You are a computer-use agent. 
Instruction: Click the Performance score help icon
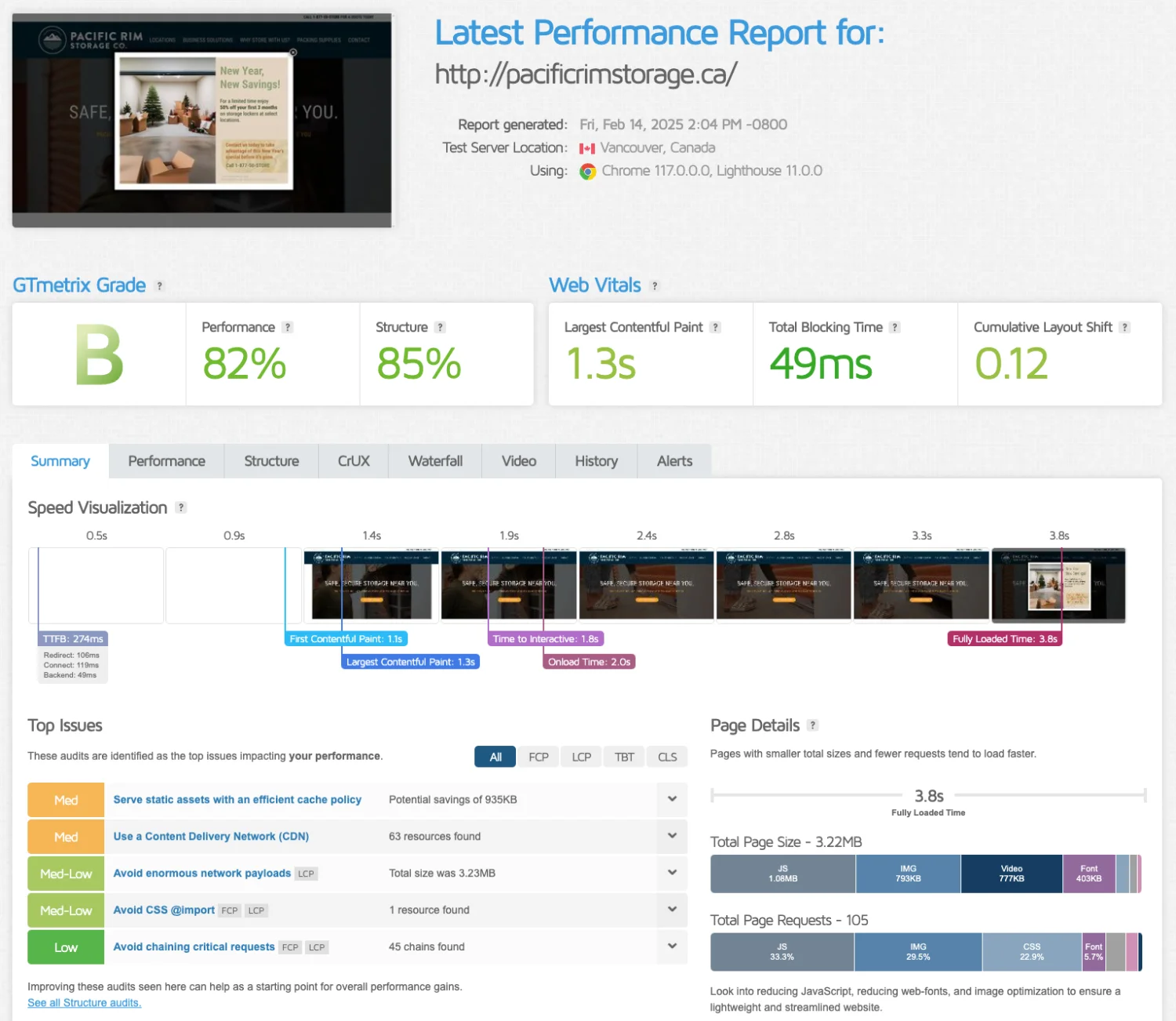pos(288,327)
